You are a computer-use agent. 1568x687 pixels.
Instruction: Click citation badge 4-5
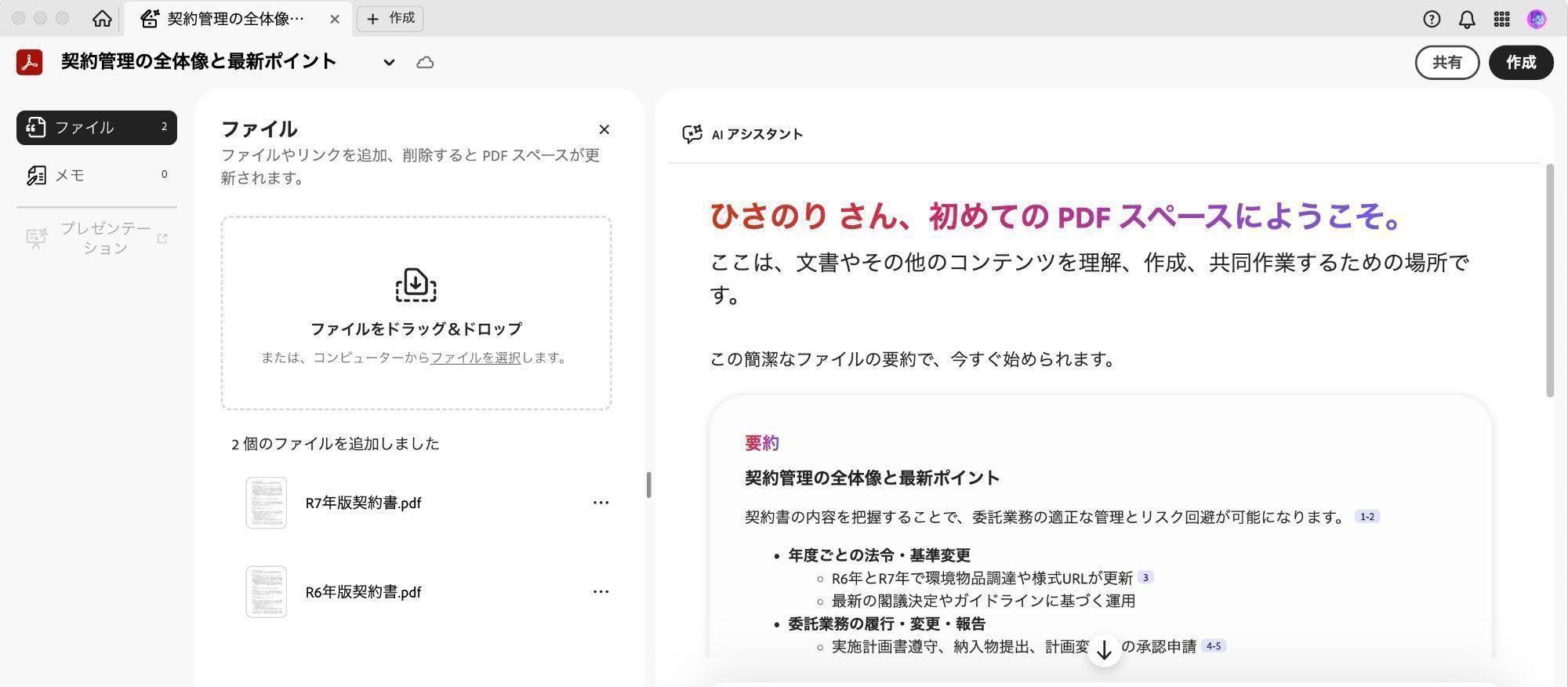1214,646
